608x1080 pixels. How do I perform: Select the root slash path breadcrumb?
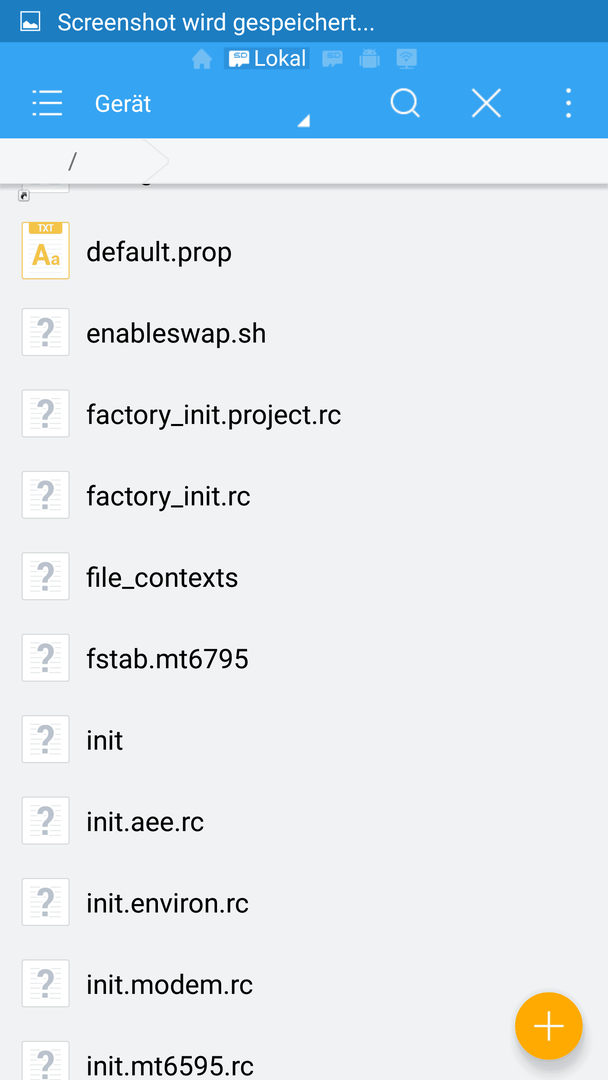(x=72, y=161)
